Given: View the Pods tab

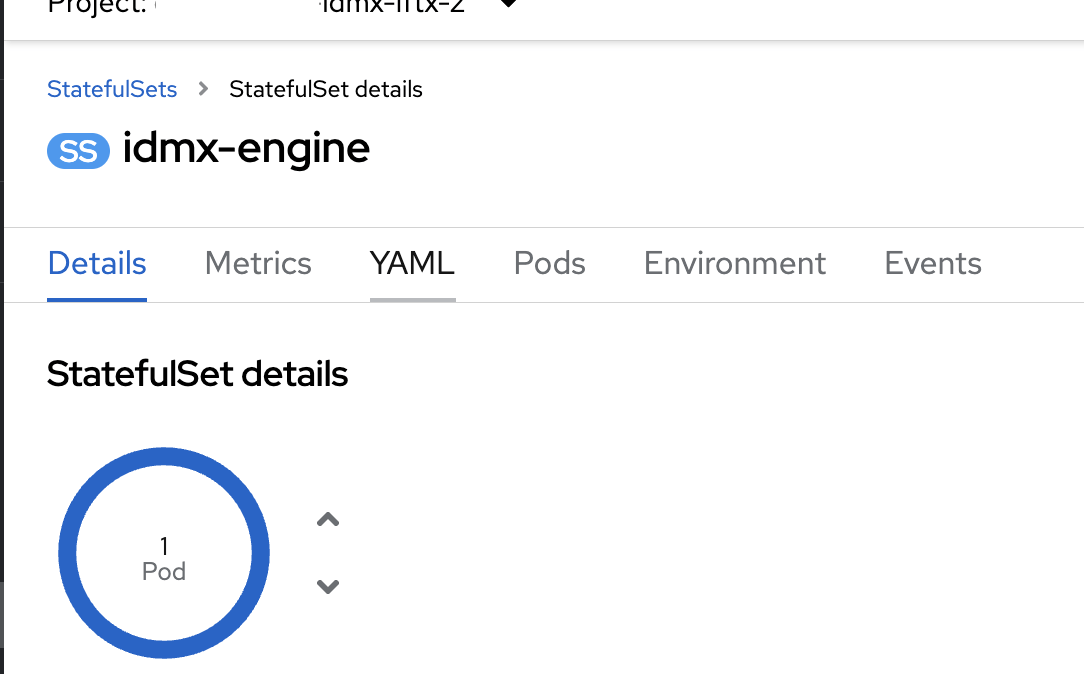Looking at the screenshot, I should pyautogui.click(x=550, y=263).
